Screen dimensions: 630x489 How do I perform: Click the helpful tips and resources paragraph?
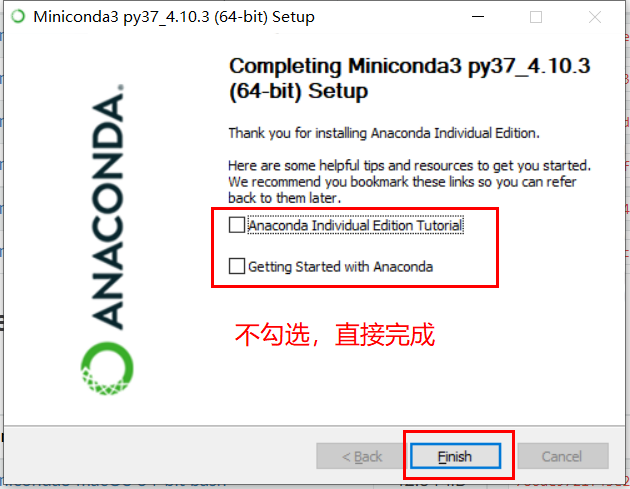point(409,182)
